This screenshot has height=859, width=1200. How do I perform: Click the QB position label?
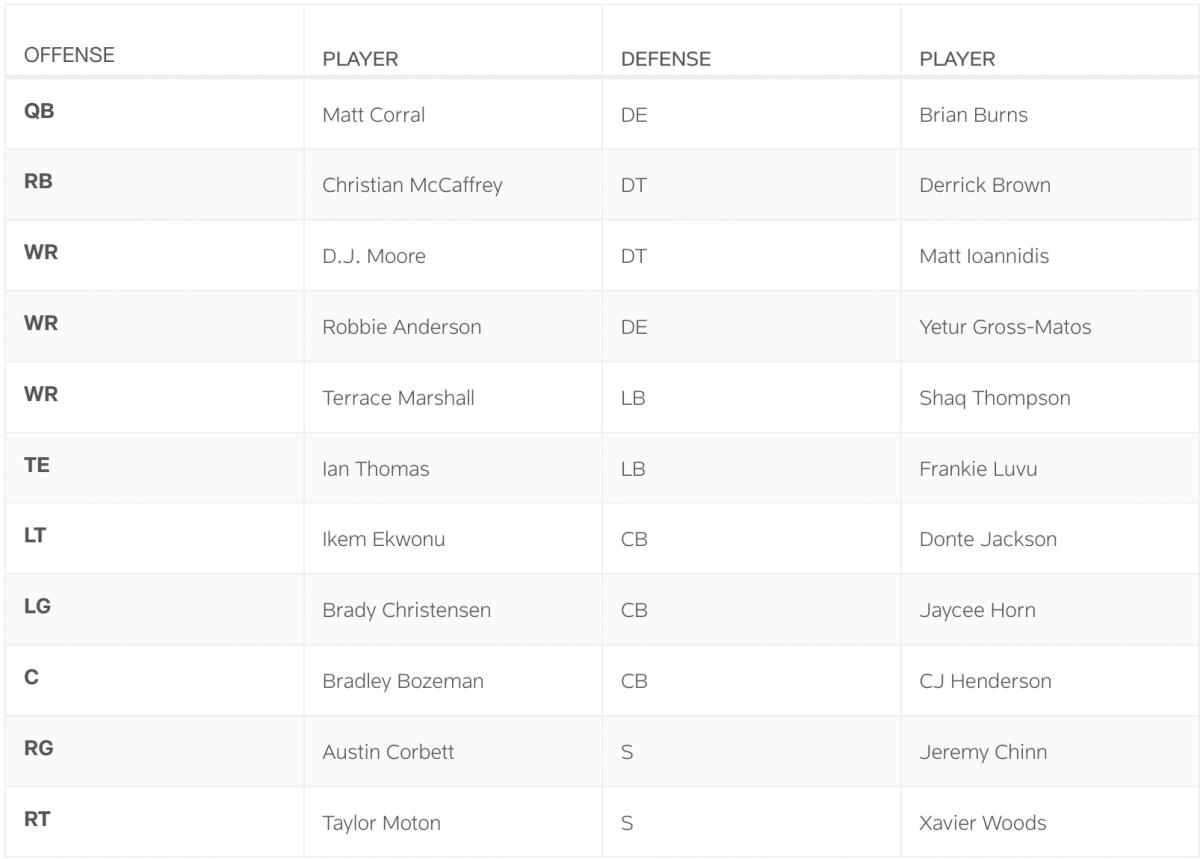(39, 112)
